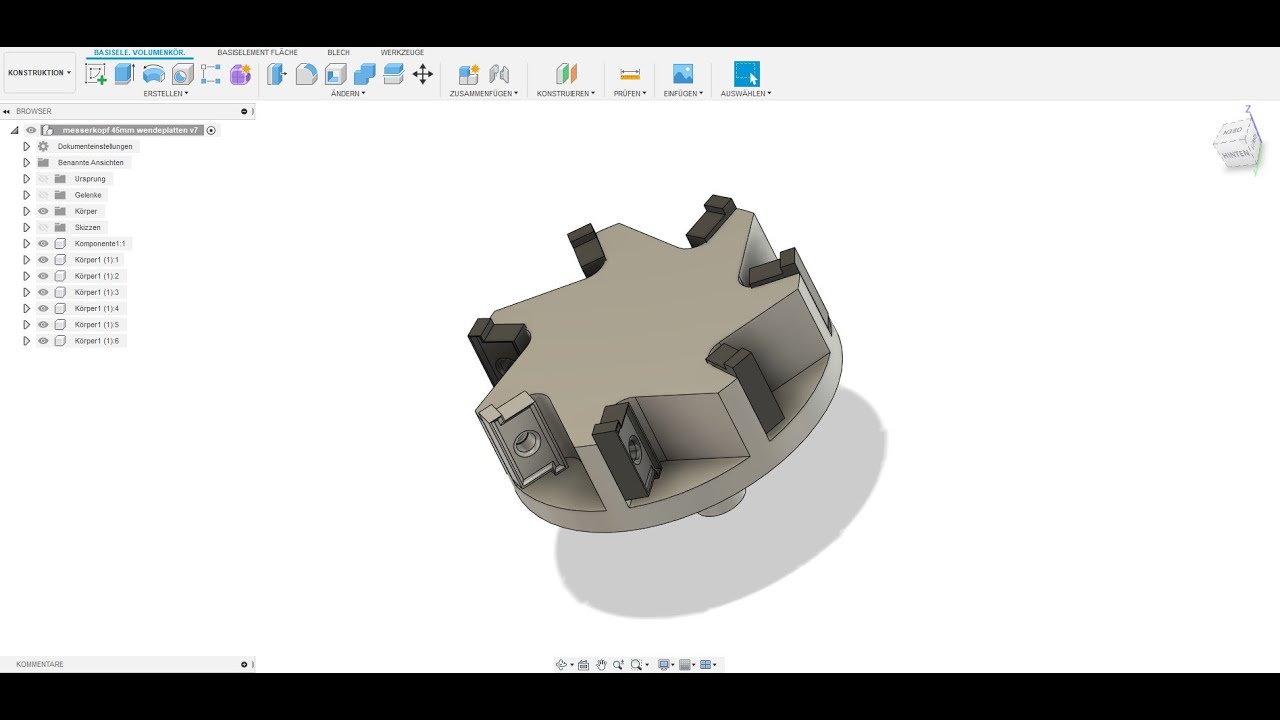Open the Auswählen dropdown menu
Image resolution: width=1280 pixels, height=720 pixels.
pyautogui.click(x=746, y=93)
